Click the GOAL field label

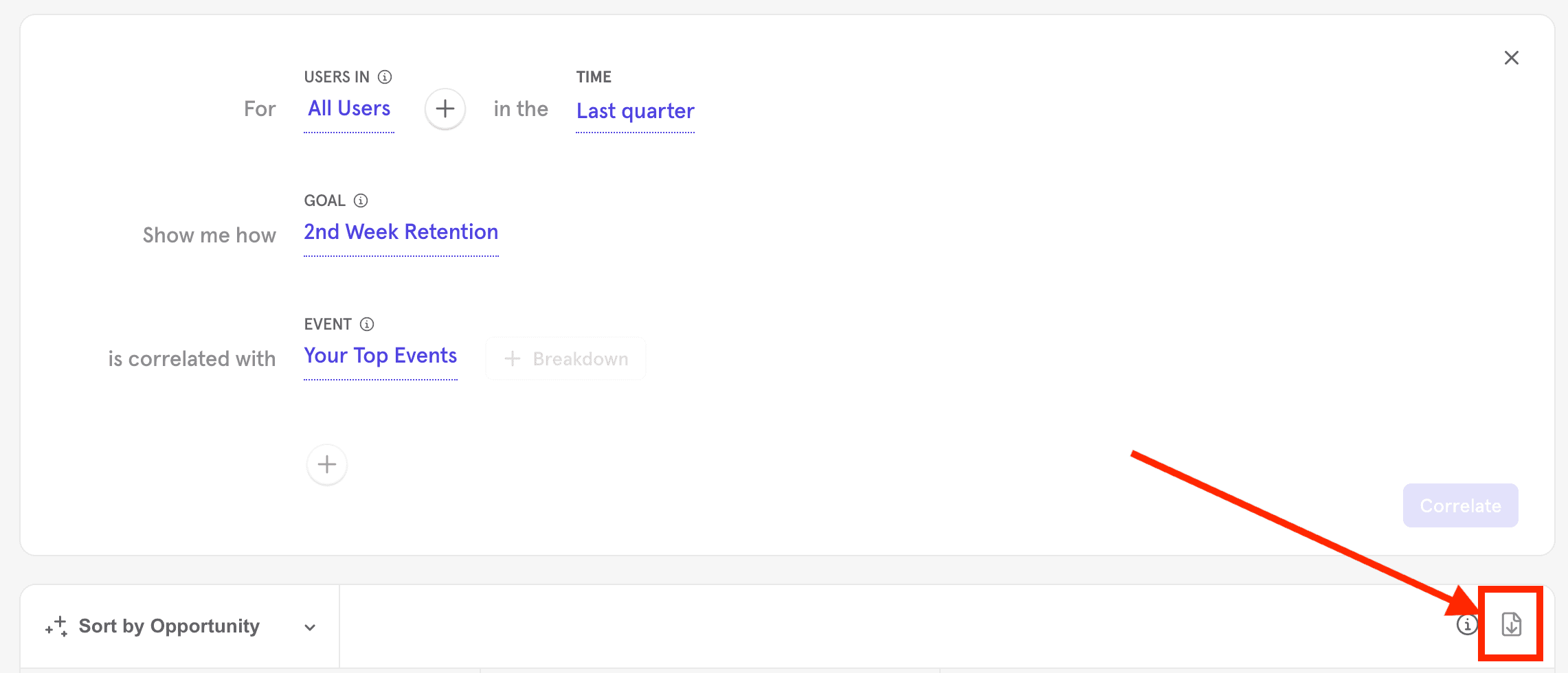[324, 201]
